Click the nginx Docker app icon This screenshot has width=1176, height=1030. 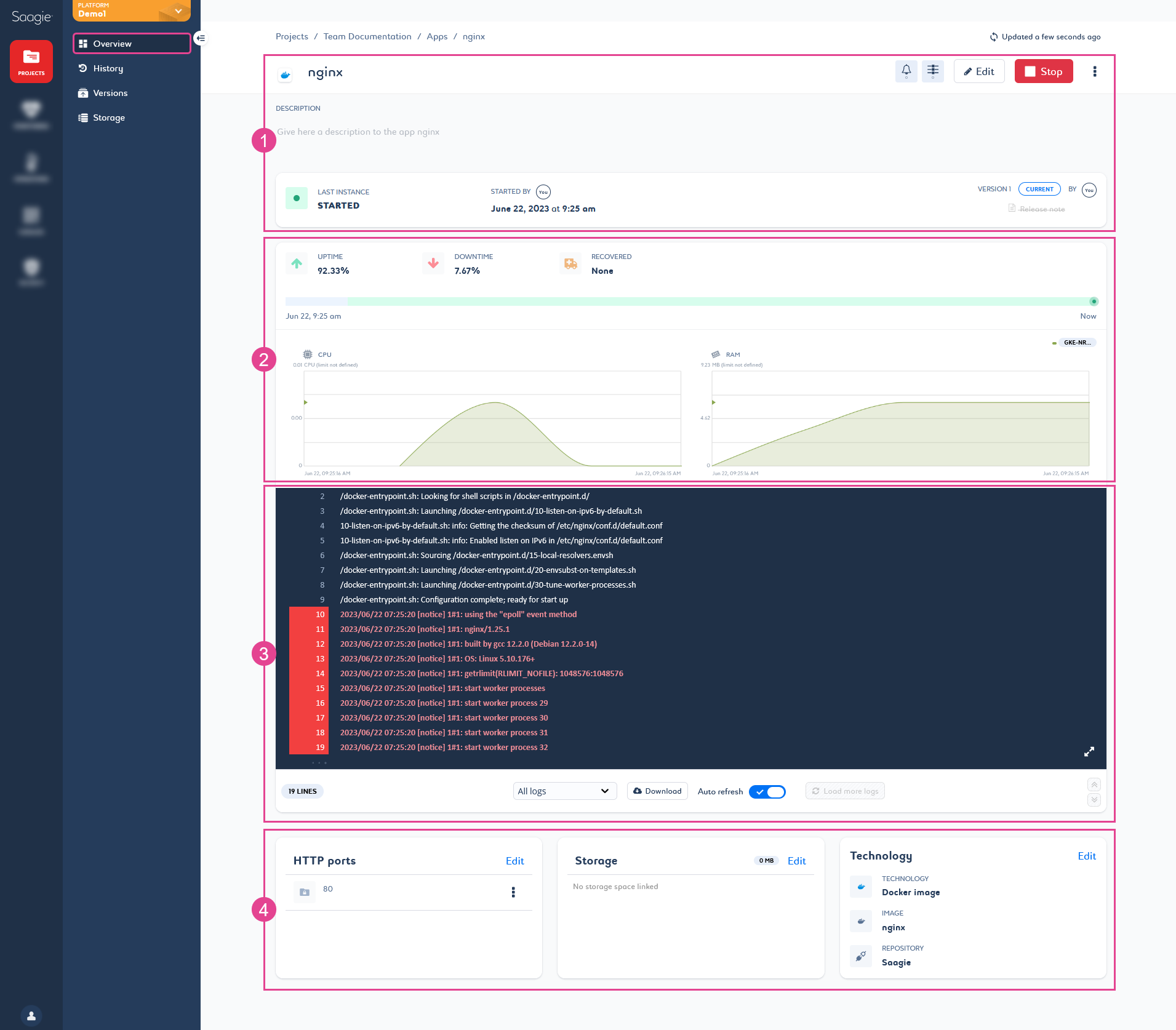click(285, 74)
